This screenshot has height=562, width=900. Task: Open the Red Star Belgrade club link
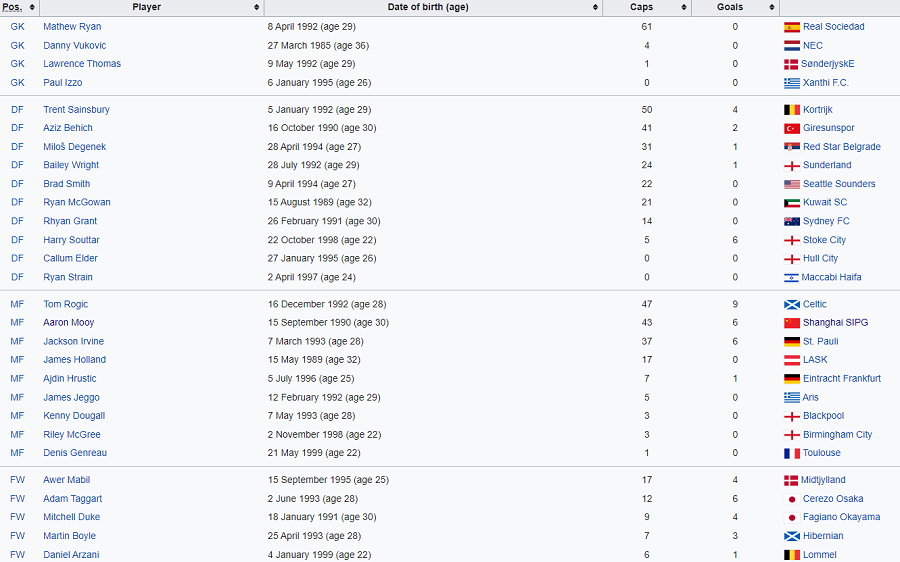click(841, 147)
